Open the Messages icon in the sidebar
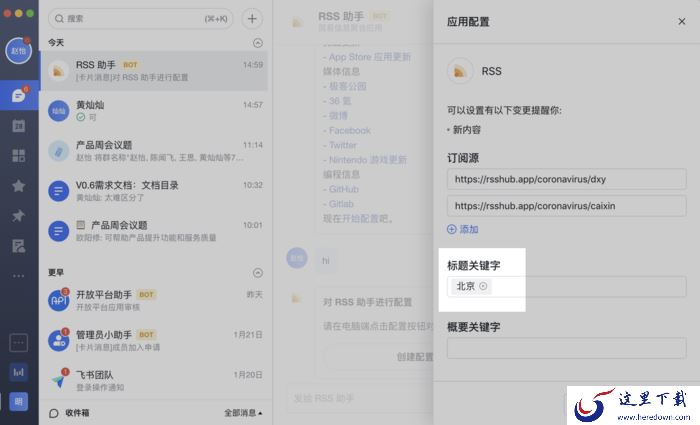 [x=18, y=95]
